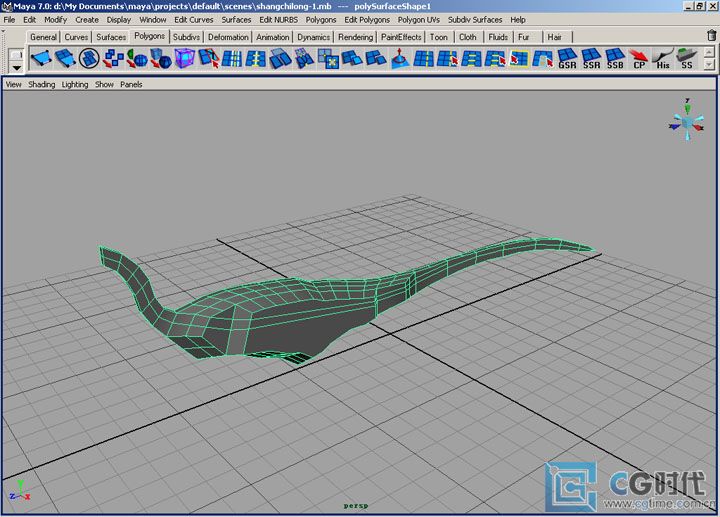Click the extruded pyramid with red arrow icon

click(400, 59)
